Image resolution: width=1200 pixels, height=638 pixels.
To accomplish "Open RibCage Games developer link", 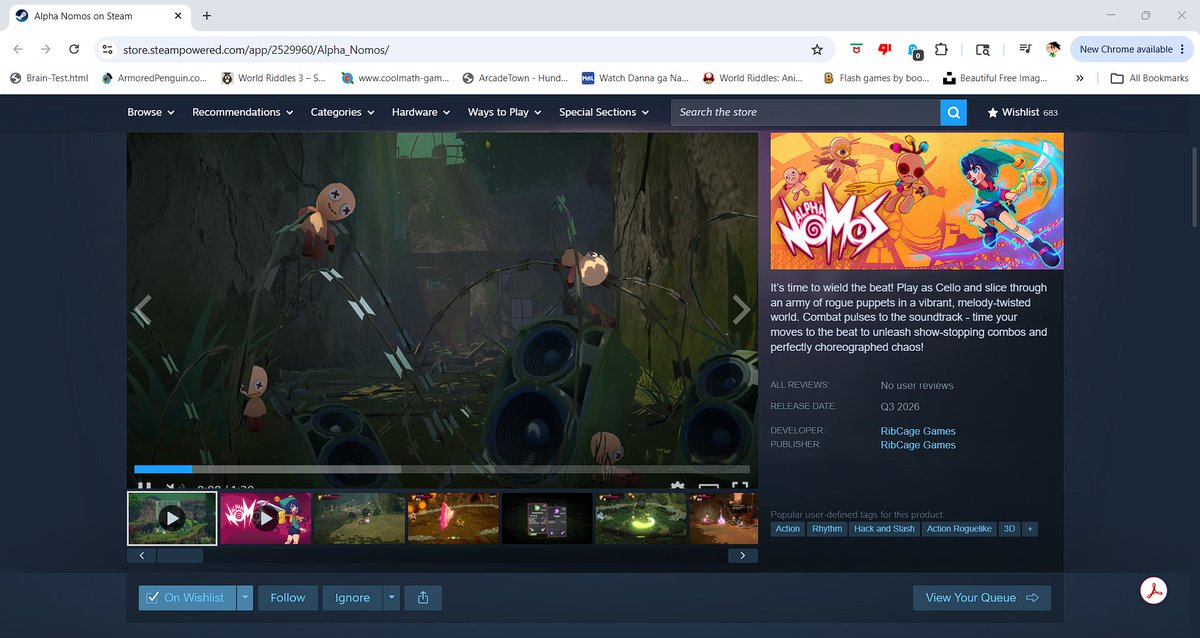I will [918, 431].
